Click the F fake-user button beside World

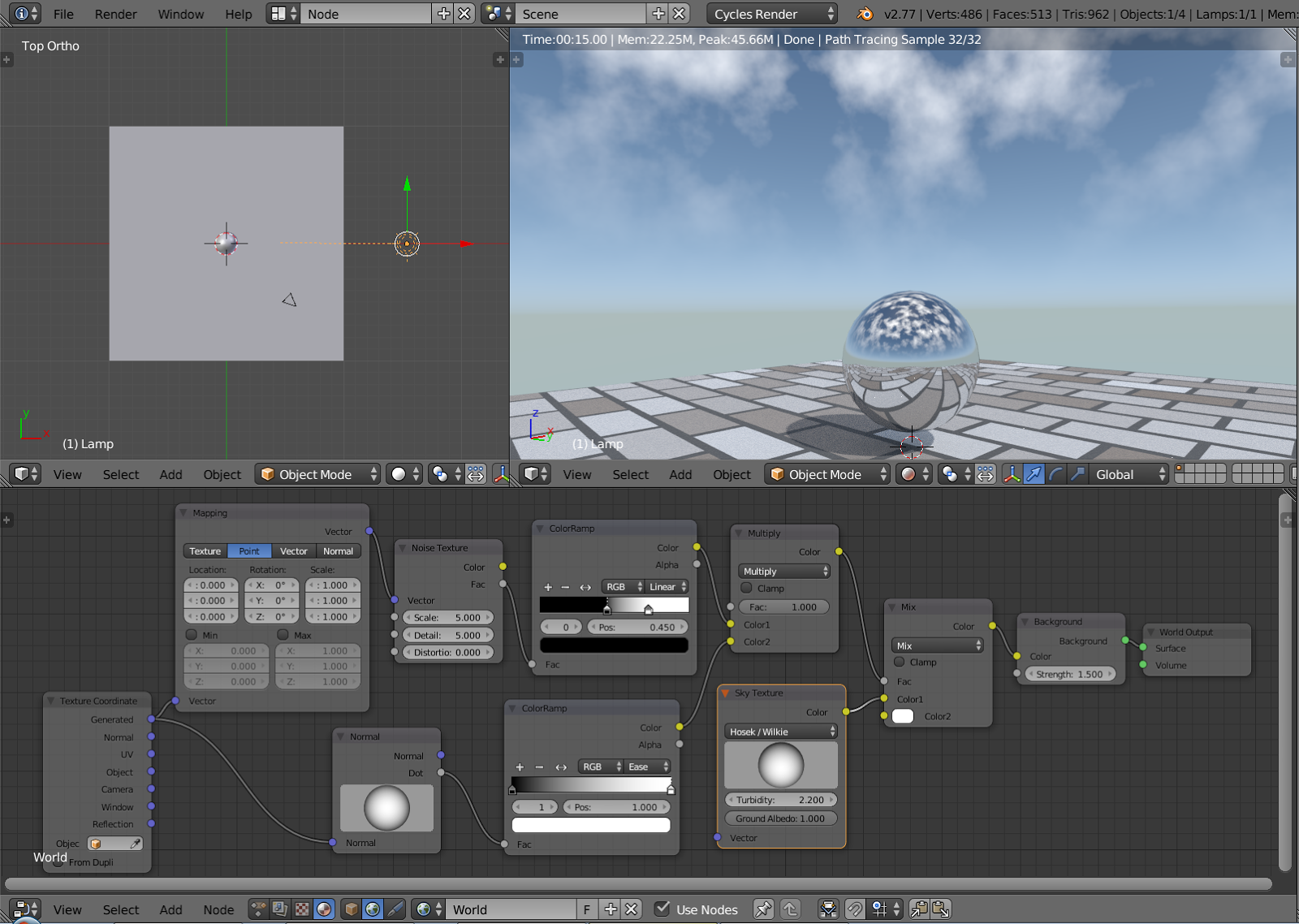click(x=586, y=909)
